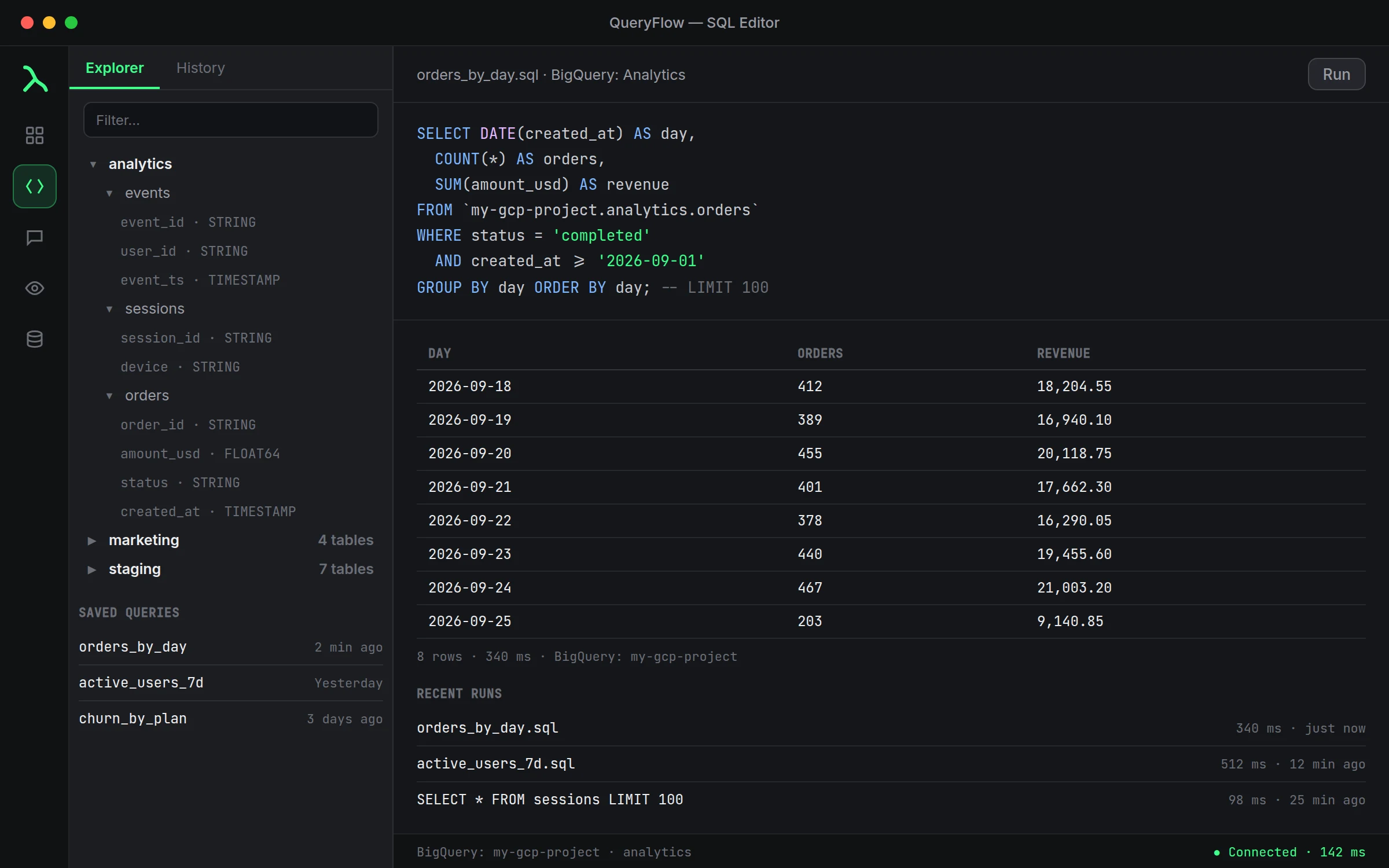
Task: Open recent run active_users_7d.sql
Action: pos(891,764)
